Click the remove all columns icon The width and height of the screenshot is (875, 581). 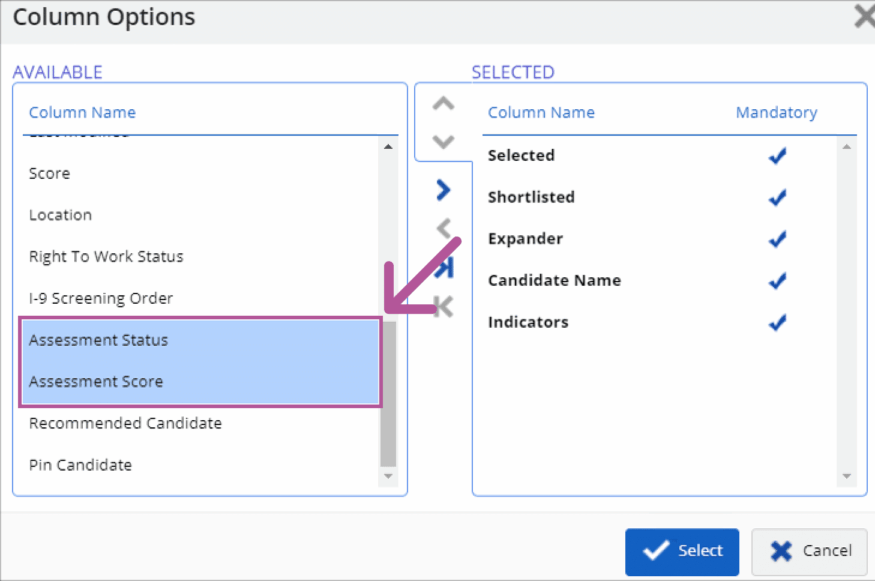coord(443,307)
